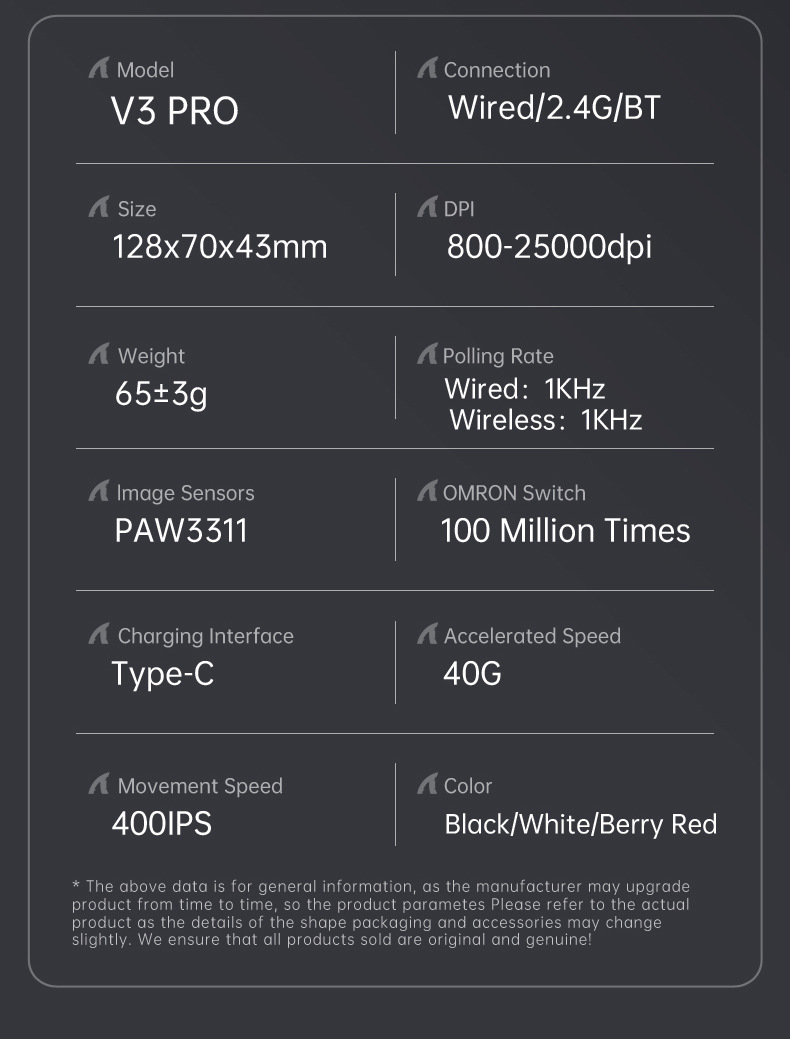Viewport: 790px width, 1039px height.
Task: Click the logo icon beside Size
Action: tap(99, 208)
